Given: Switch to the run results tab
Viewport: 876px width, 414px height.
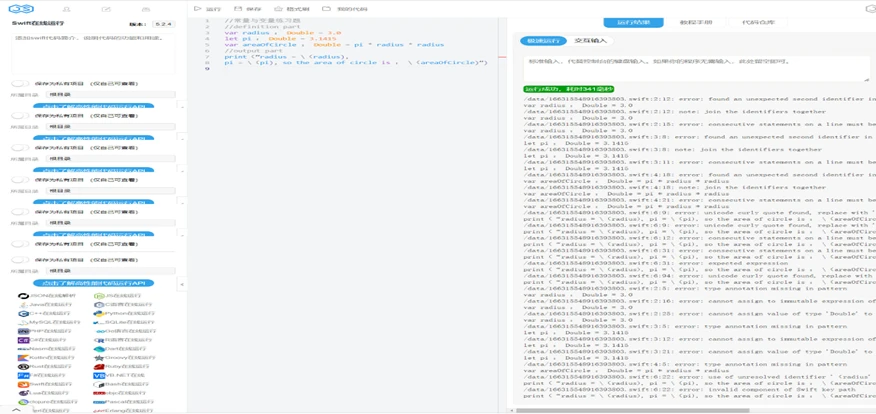Looking at the screenshot, I should click(634, 22).
